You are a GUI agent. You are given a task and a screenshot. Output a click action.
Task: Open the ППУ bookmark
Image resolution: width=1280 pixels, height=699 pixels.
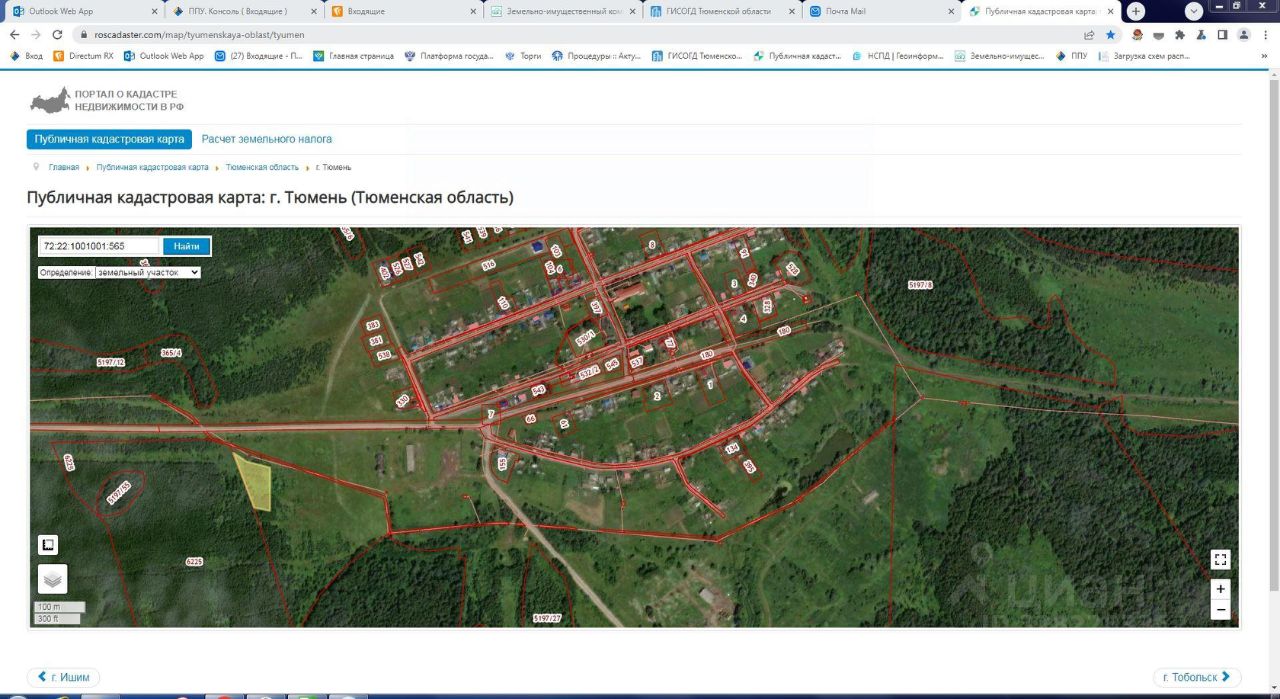(x=1071, y=56)
